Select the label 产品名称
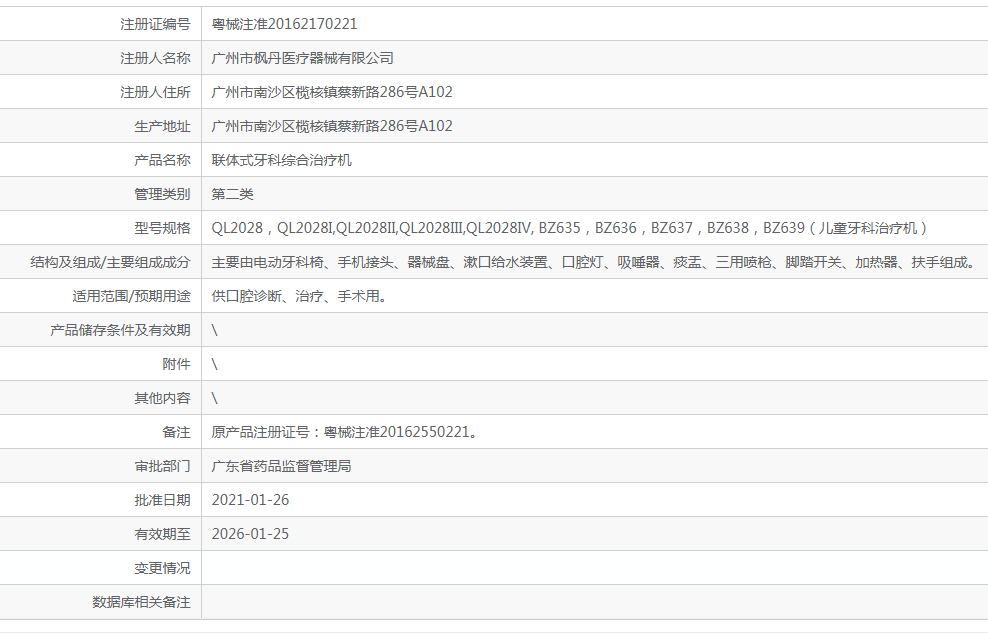Image resolution: width=988 pixels, height=633 pixels. (162, 160)
